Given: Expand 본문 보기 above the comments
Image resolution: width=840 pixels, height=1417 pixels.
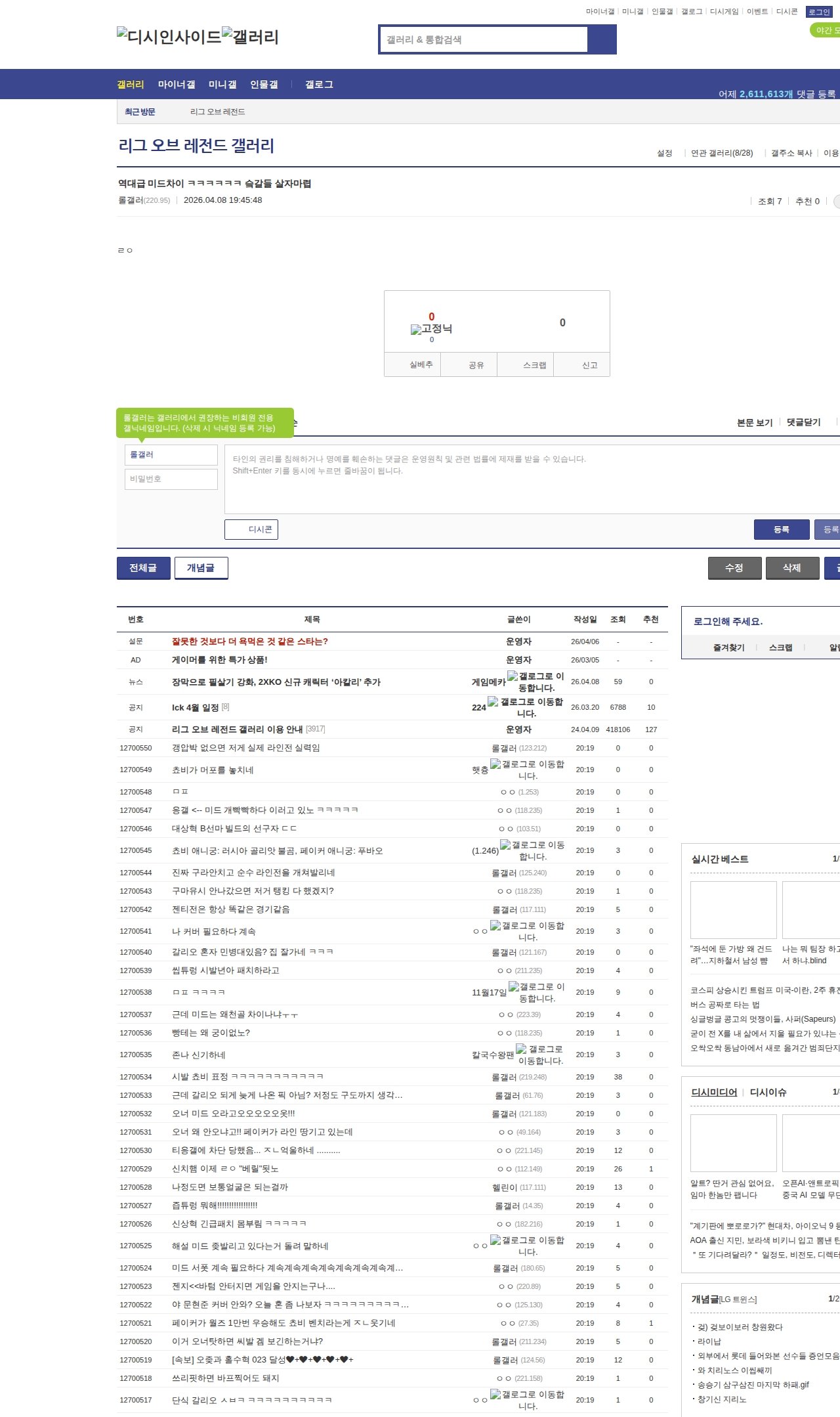Looking at the screenshot, I should 754,422.
